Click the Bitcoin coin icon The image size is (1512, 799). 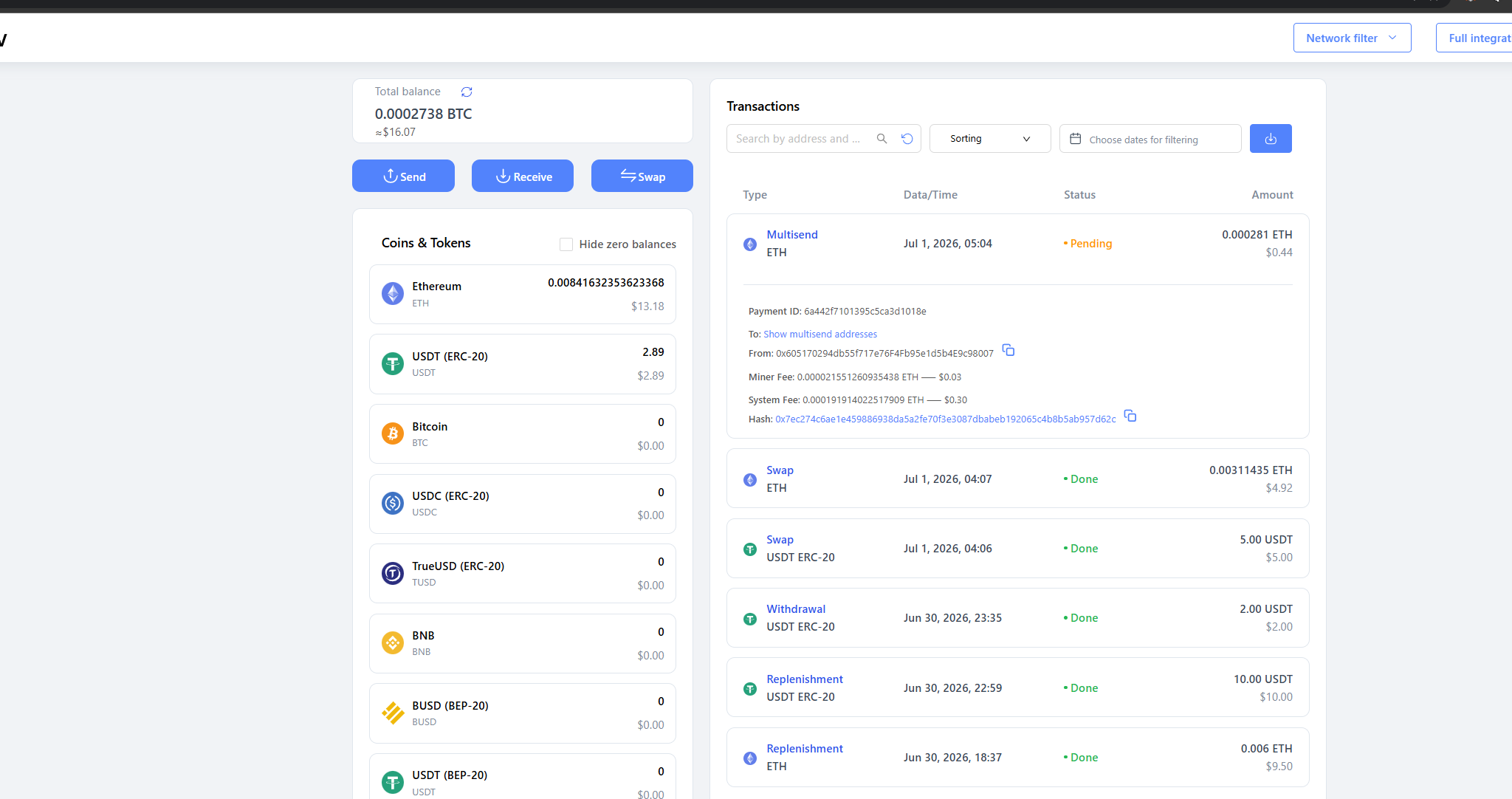(393, 433)
